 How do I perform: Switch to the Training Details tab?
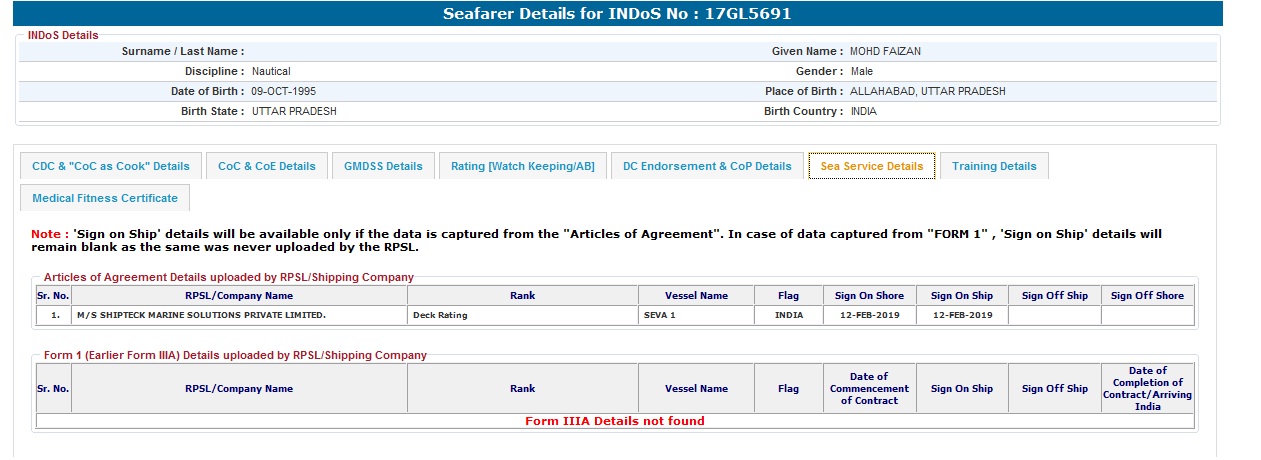tap(994, 166)
